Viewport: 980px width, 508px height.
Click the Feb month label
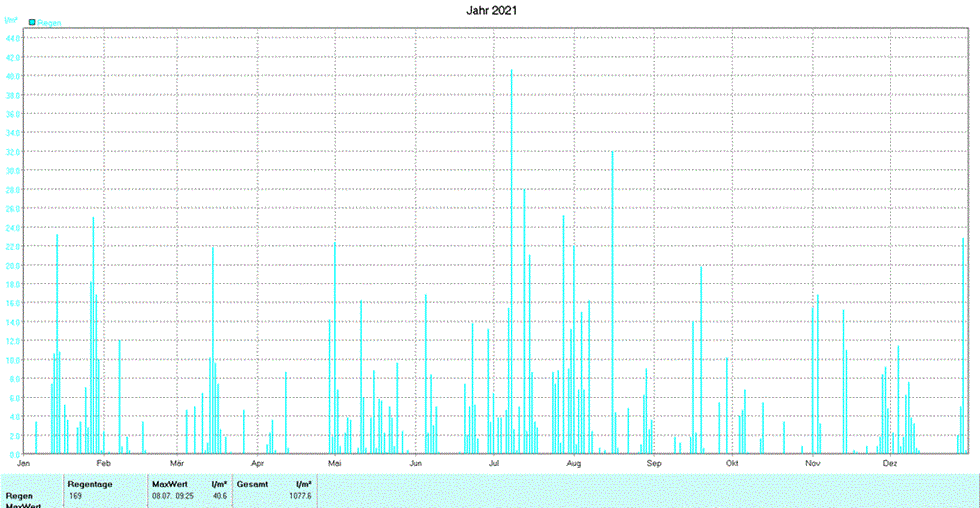click(103, 463)
